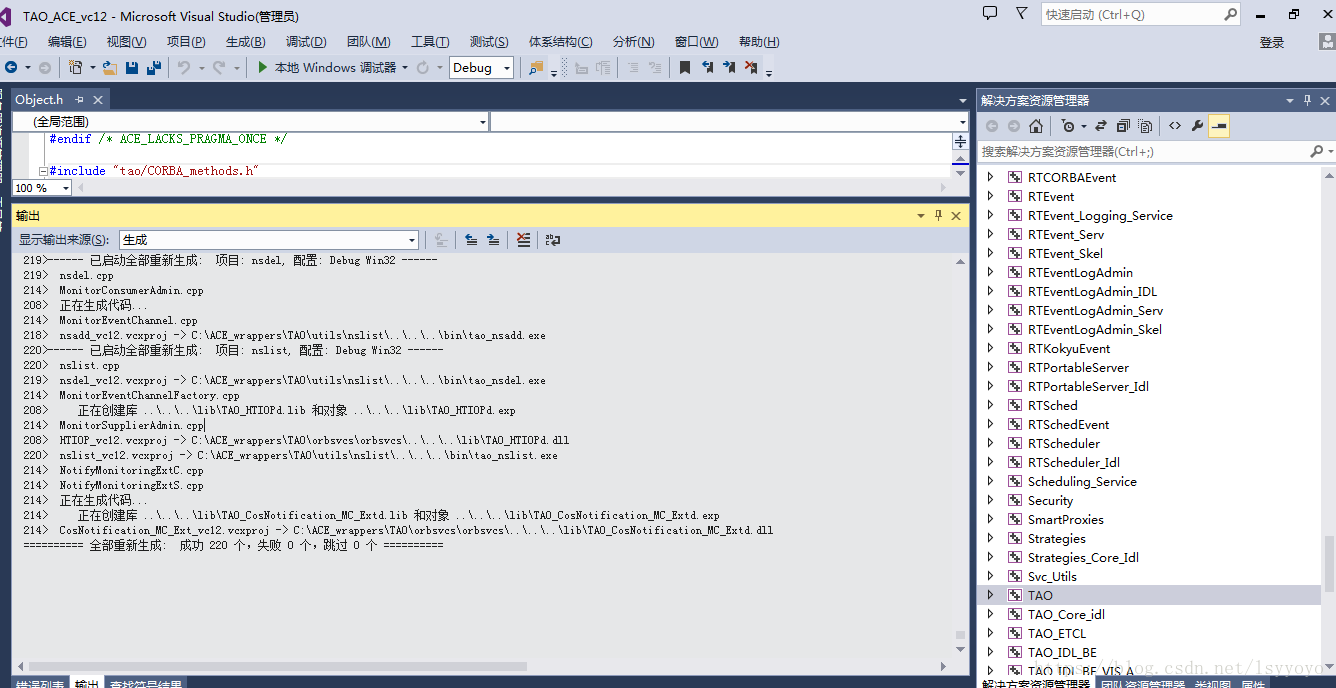Go to next message in output toolbar
This screenshot has width=1336, height=688.
click(493, 240)
